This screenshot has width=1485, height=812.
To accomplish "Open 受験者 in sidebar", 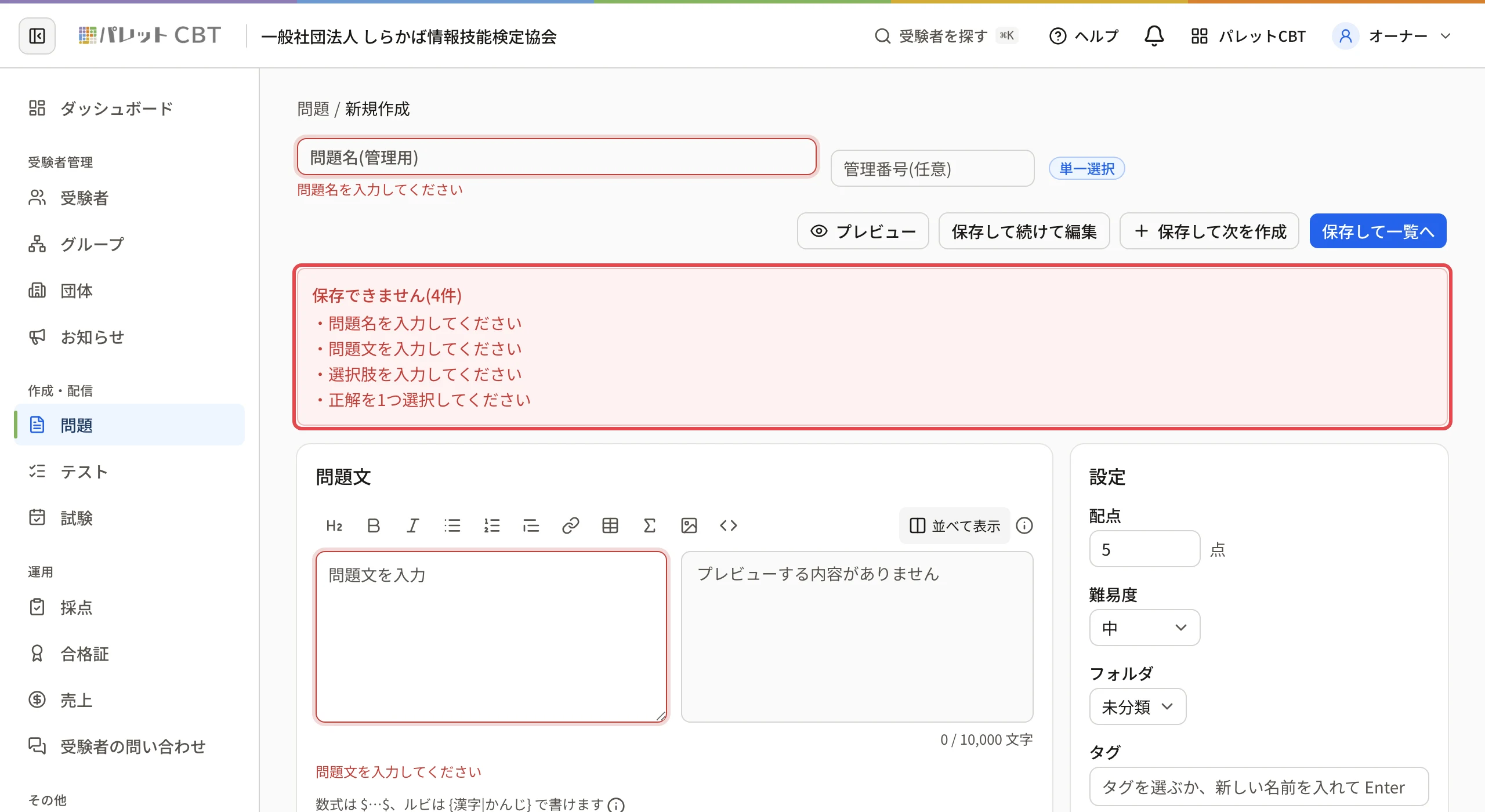I will coord(129,198).
